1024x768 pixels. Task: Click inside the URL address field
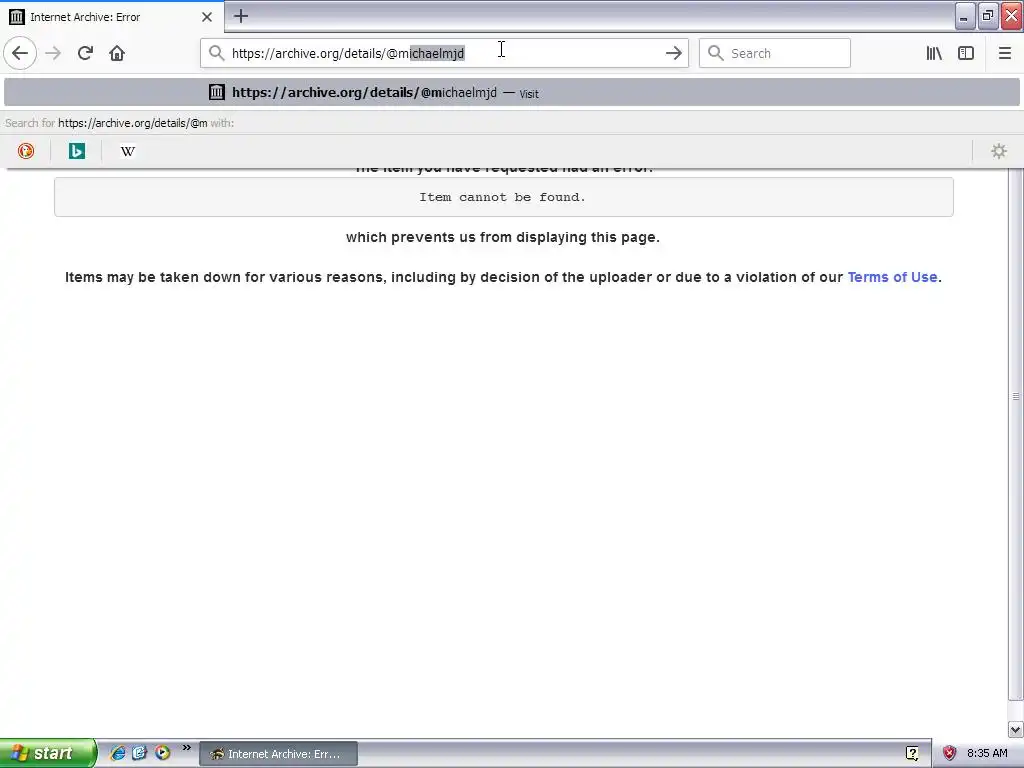(x=444, y=53)
